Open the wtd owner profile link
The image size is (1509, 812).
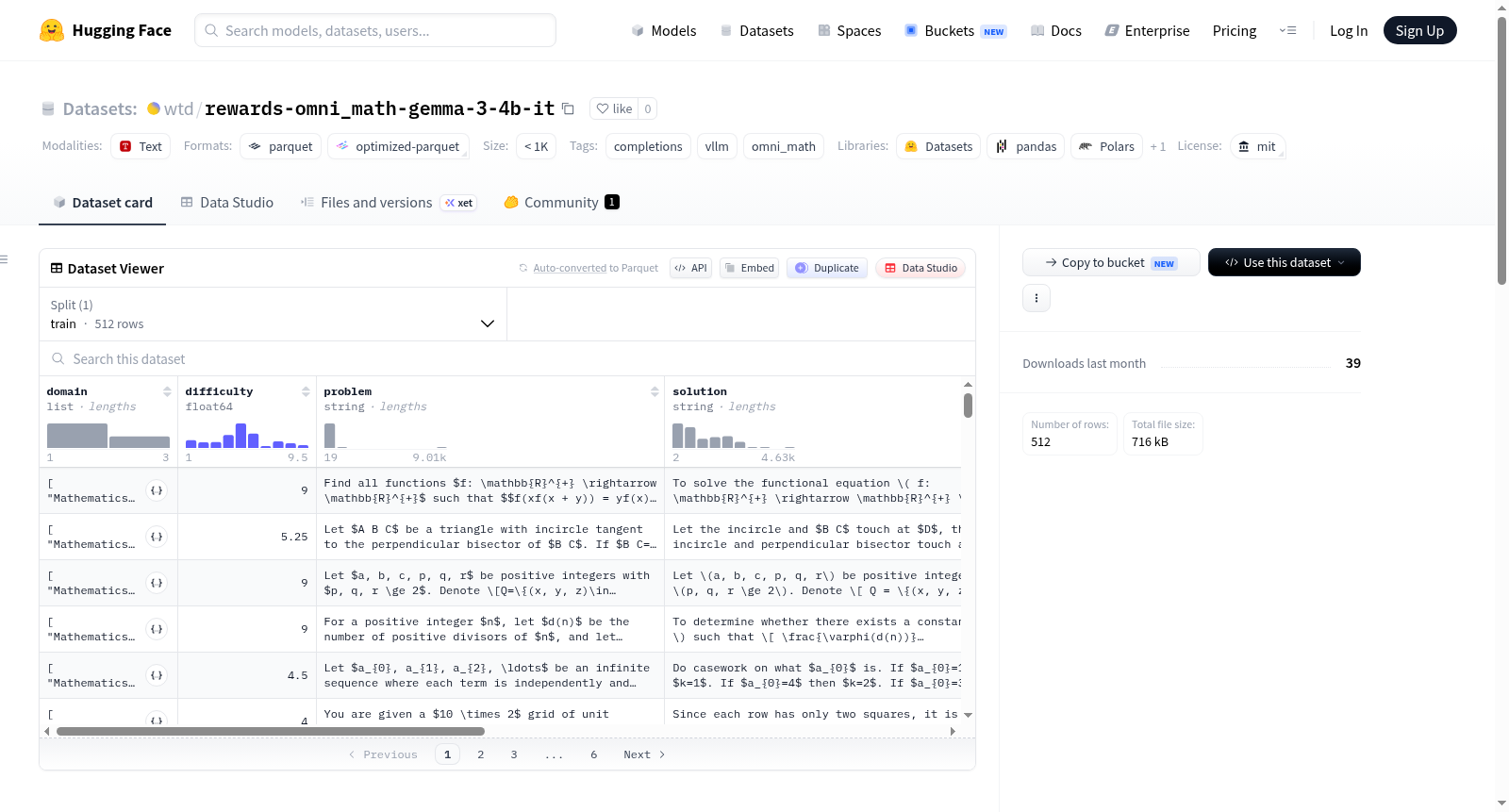[178, 108]
